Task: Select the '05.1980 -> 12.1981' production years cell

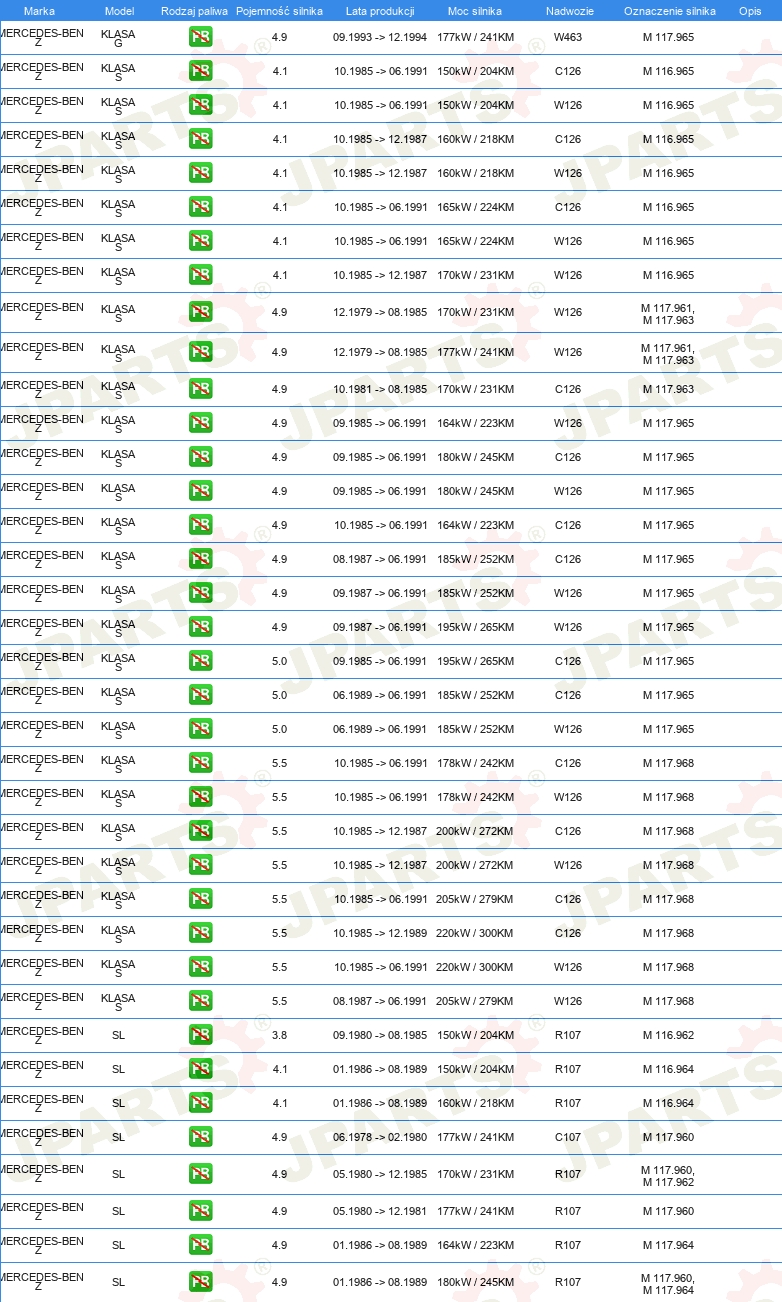Action: [x=380, y=1212]
